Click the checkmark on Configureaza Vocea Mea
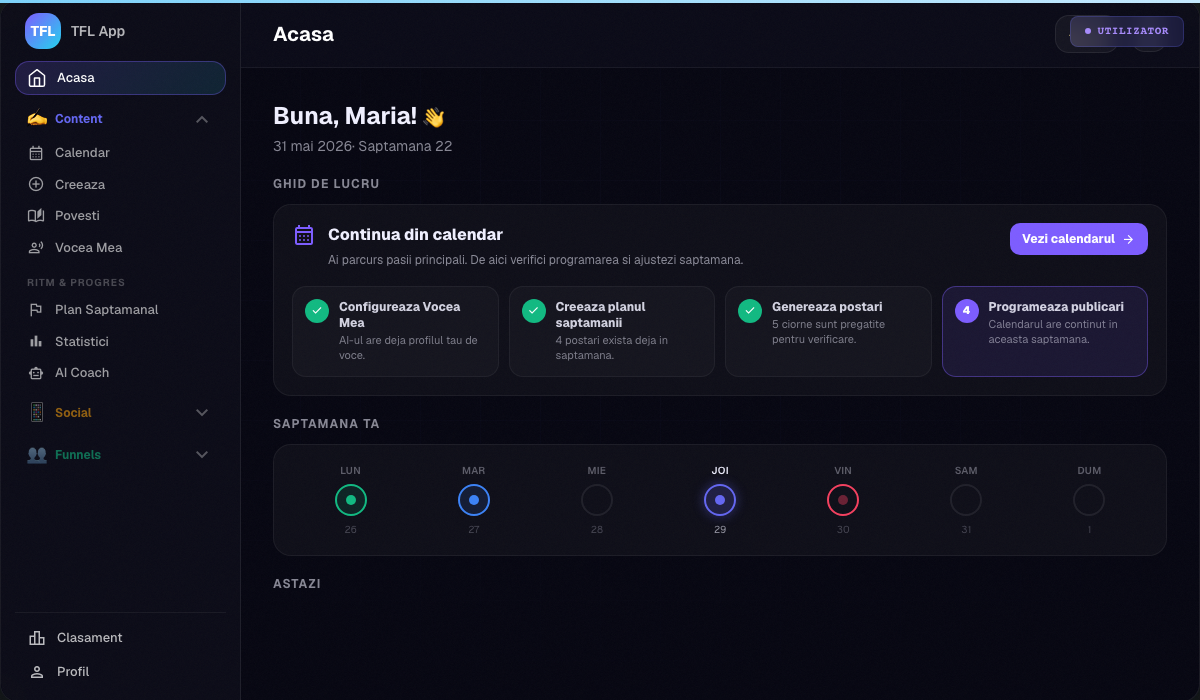Image resolution: width=1200 pixels, height=700 pixels. click(x=317, y=311)
